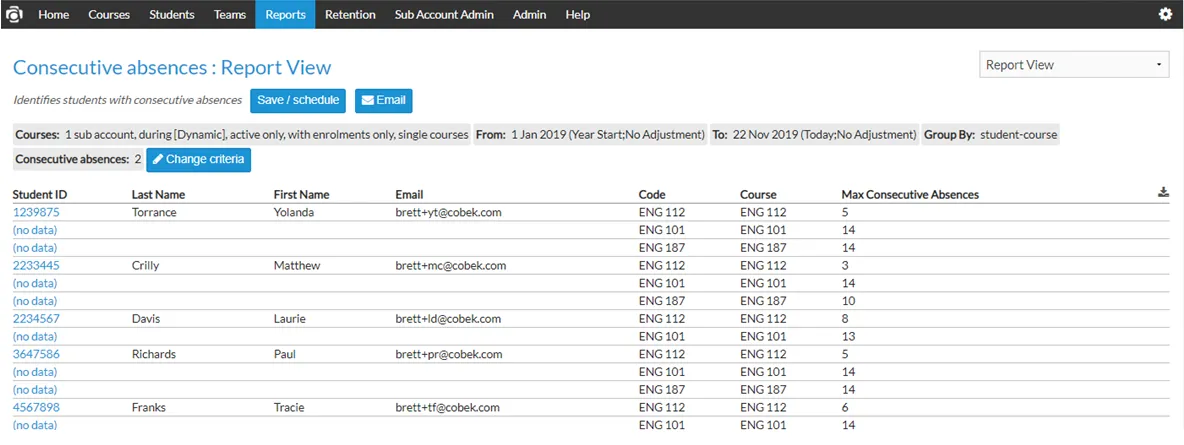Viewport: 1184px width, 445px height.
Task: Open student ID 4567898 link
Action: 36,407
